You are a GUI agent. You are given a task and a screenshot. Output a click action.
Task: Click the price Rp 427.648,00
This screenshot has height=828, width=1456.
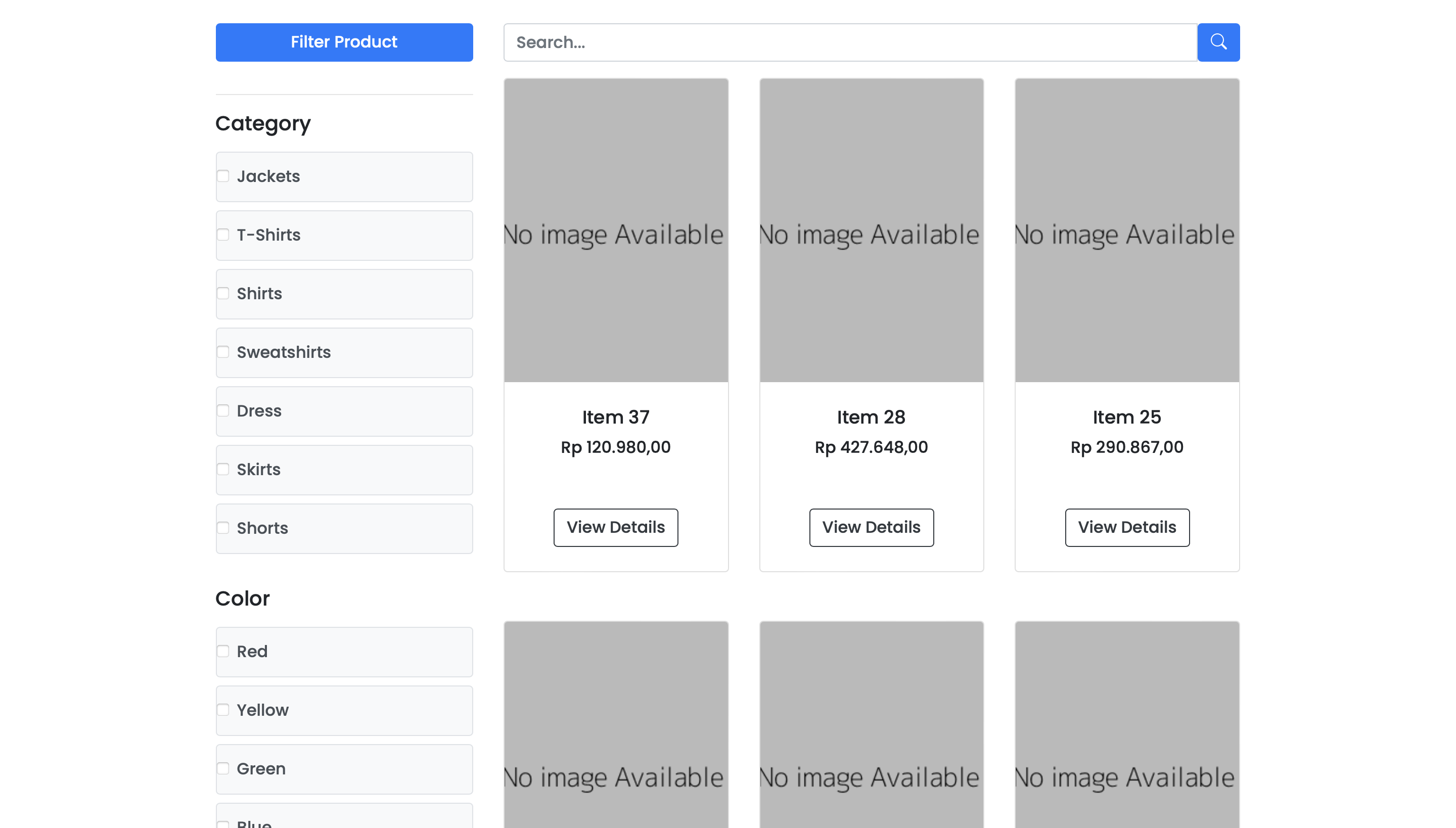(872, 447)
